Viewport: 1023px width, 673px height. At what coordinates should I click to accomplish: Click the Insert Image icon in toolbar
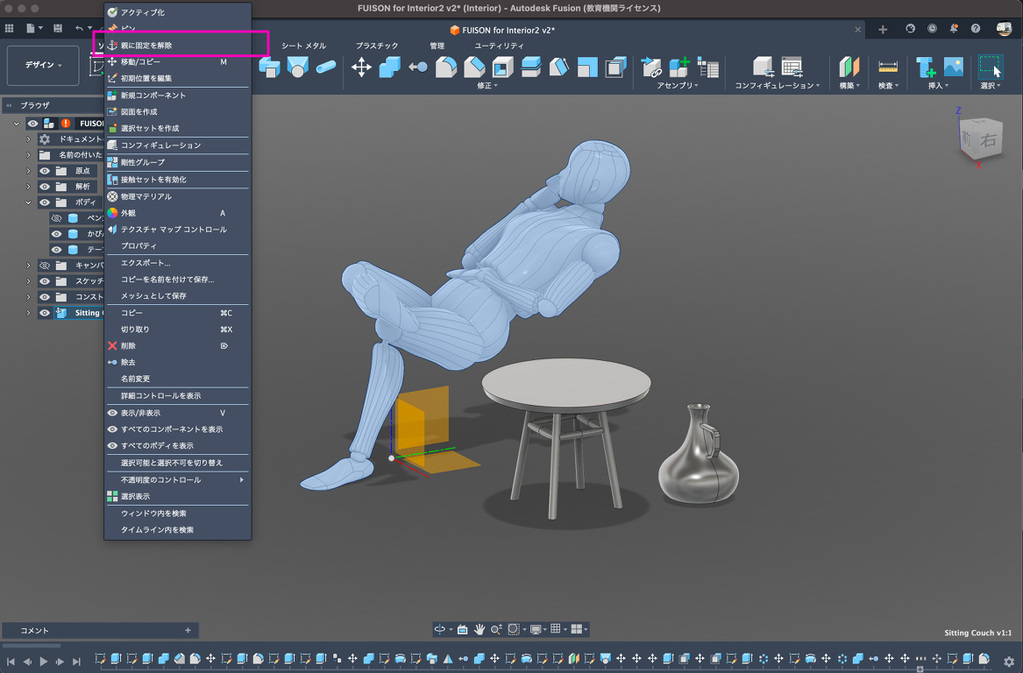coord(953,67)
